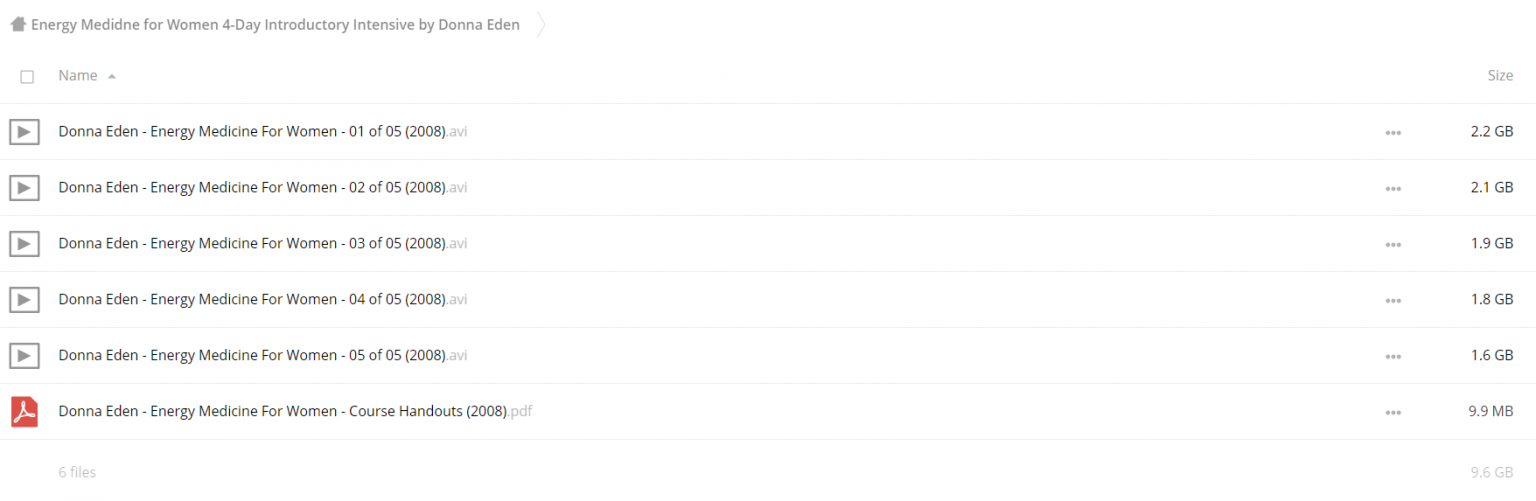Click video icon for part 02 of 05
This screenshot has width=1536, height=501.
pos(24,187)
